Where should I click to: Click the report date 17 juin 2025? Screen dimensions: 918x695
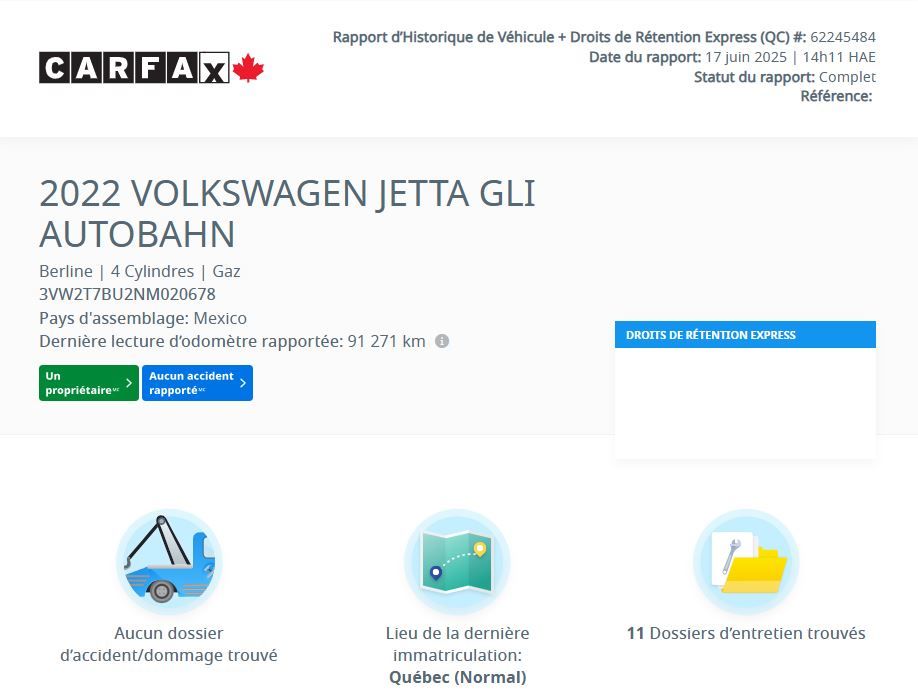click(x=746, y=57)
